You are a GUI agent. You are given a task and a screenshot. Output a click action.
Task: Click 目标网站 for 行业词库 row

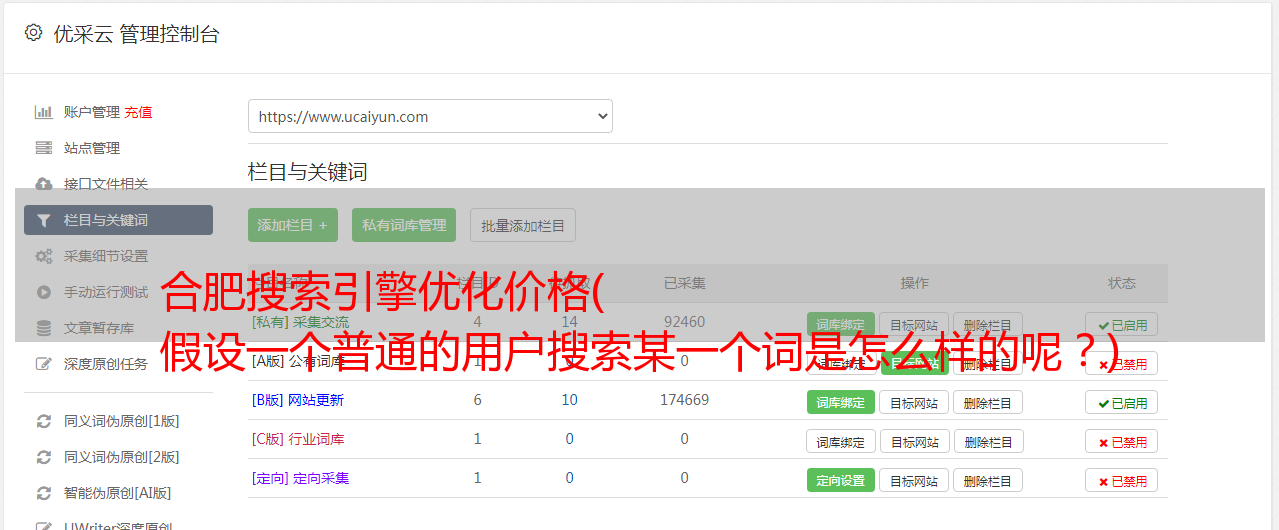tap(914, 441)
